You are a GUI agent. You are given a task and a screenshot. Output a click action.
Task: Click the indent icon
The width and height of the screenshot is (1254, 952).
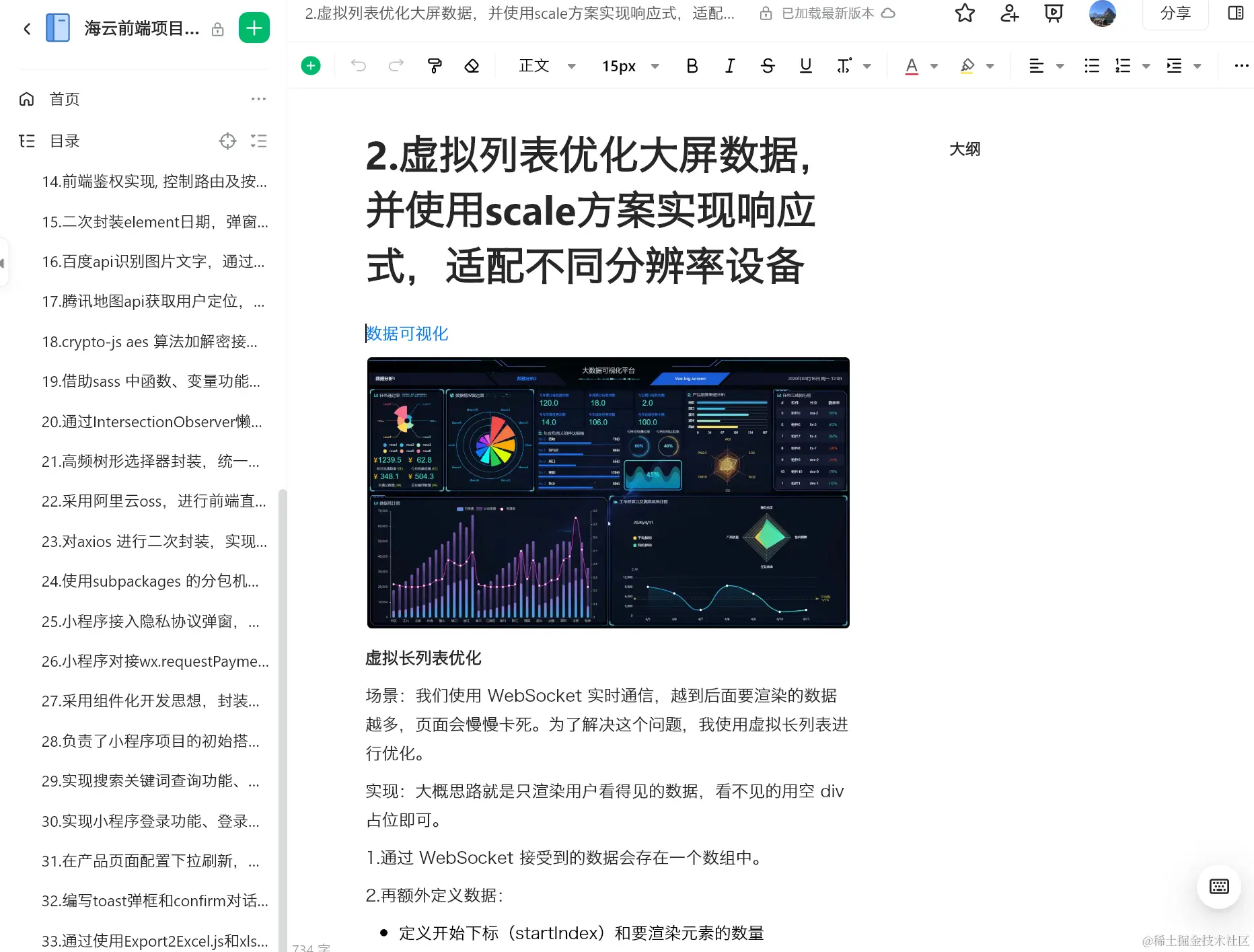pos(1174,66)
